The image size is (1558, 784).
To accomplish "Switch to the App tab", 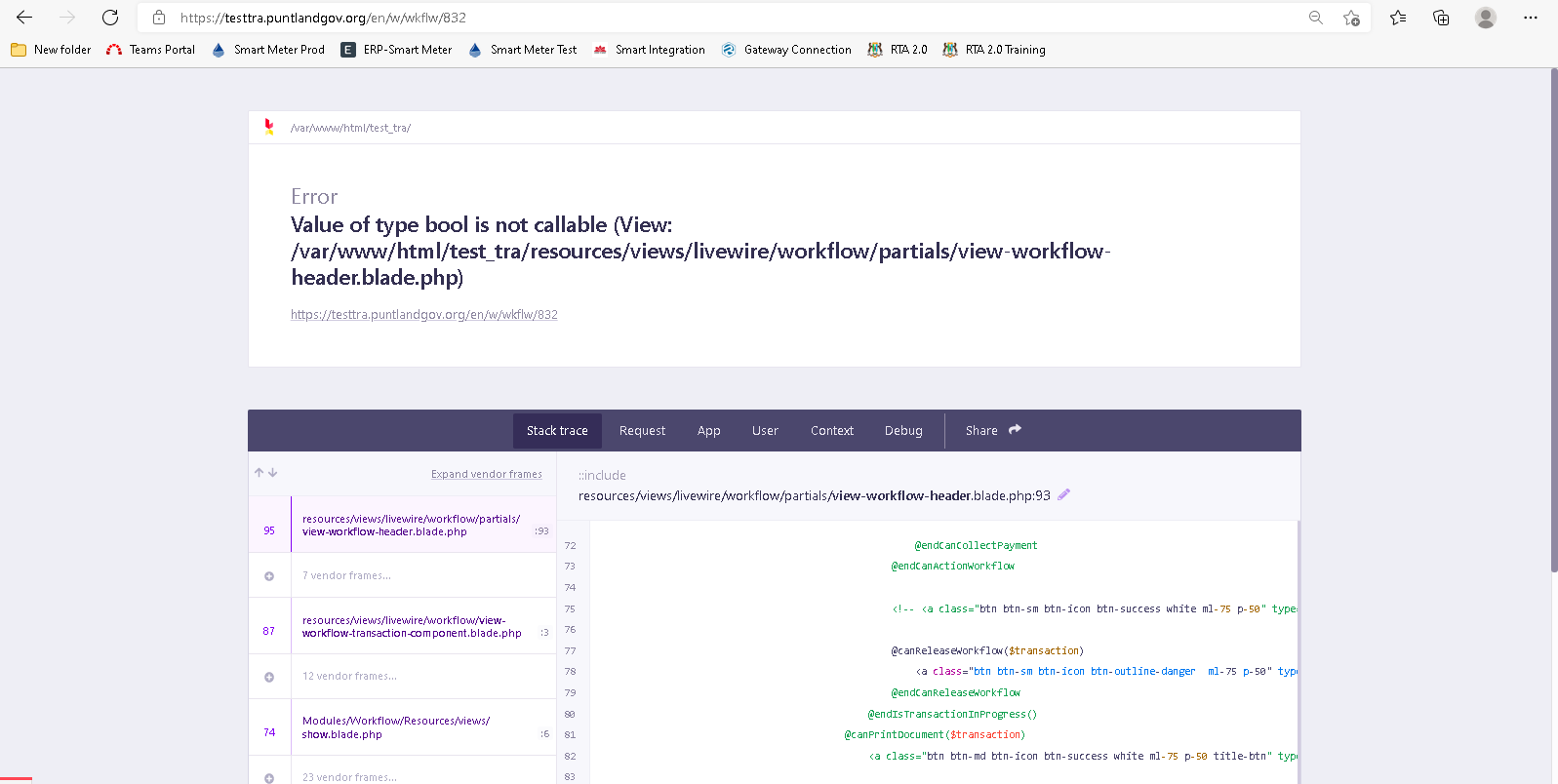I will click(x=709, y=430).
